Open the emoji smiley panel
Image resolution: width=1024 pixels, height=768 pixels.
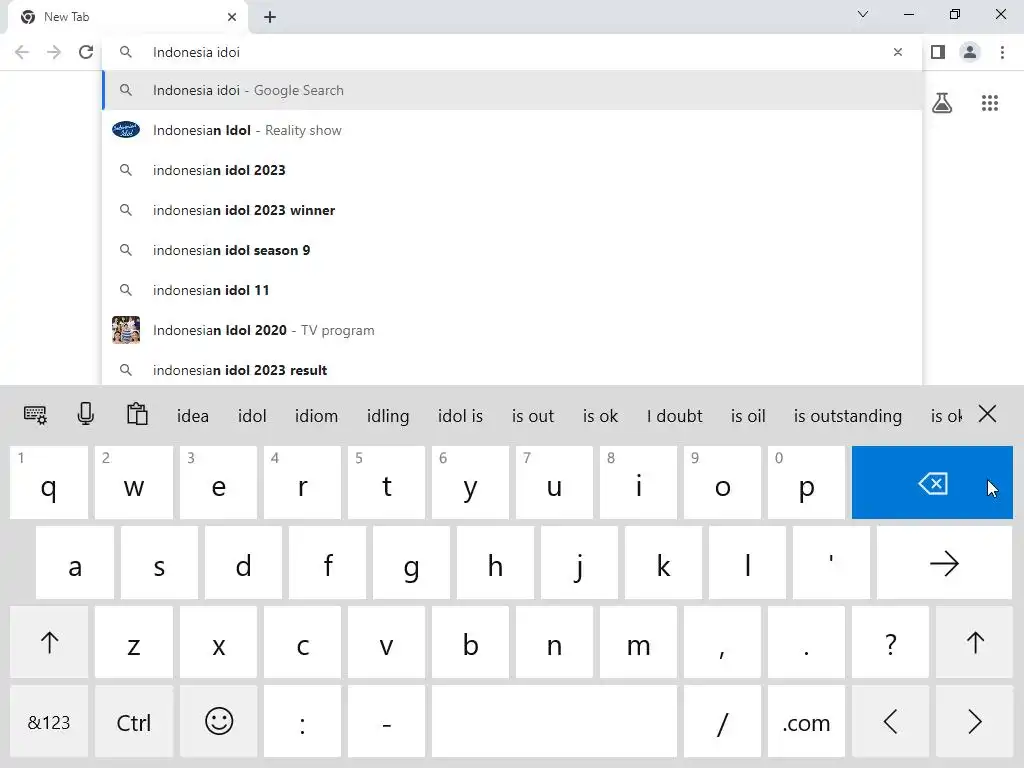point(218,722)
